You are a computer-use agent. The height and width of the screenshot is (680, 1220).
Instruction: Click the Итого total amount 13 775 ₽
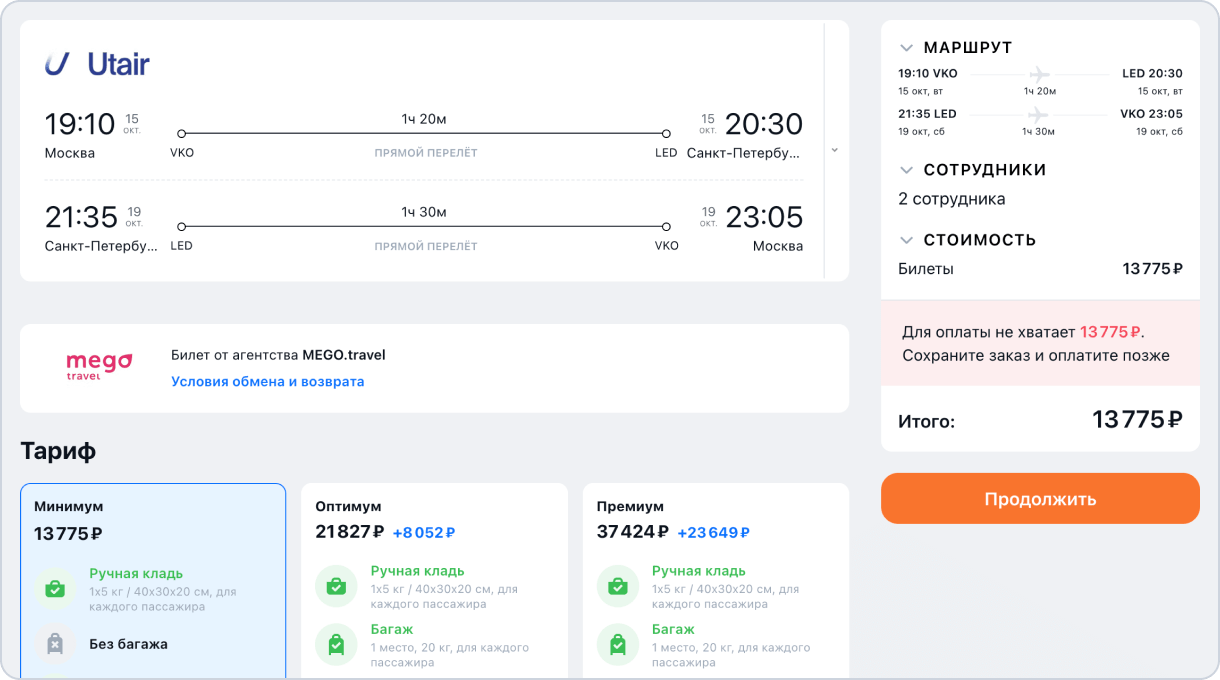pos(1138,420)
